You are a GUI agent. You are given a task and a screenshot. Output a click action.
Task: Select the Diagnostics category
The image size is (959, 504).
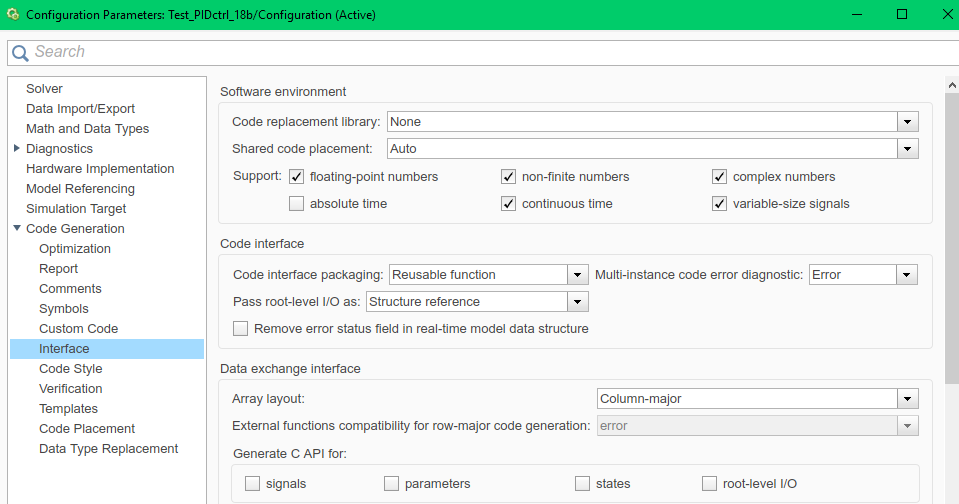tap(59, 149)
